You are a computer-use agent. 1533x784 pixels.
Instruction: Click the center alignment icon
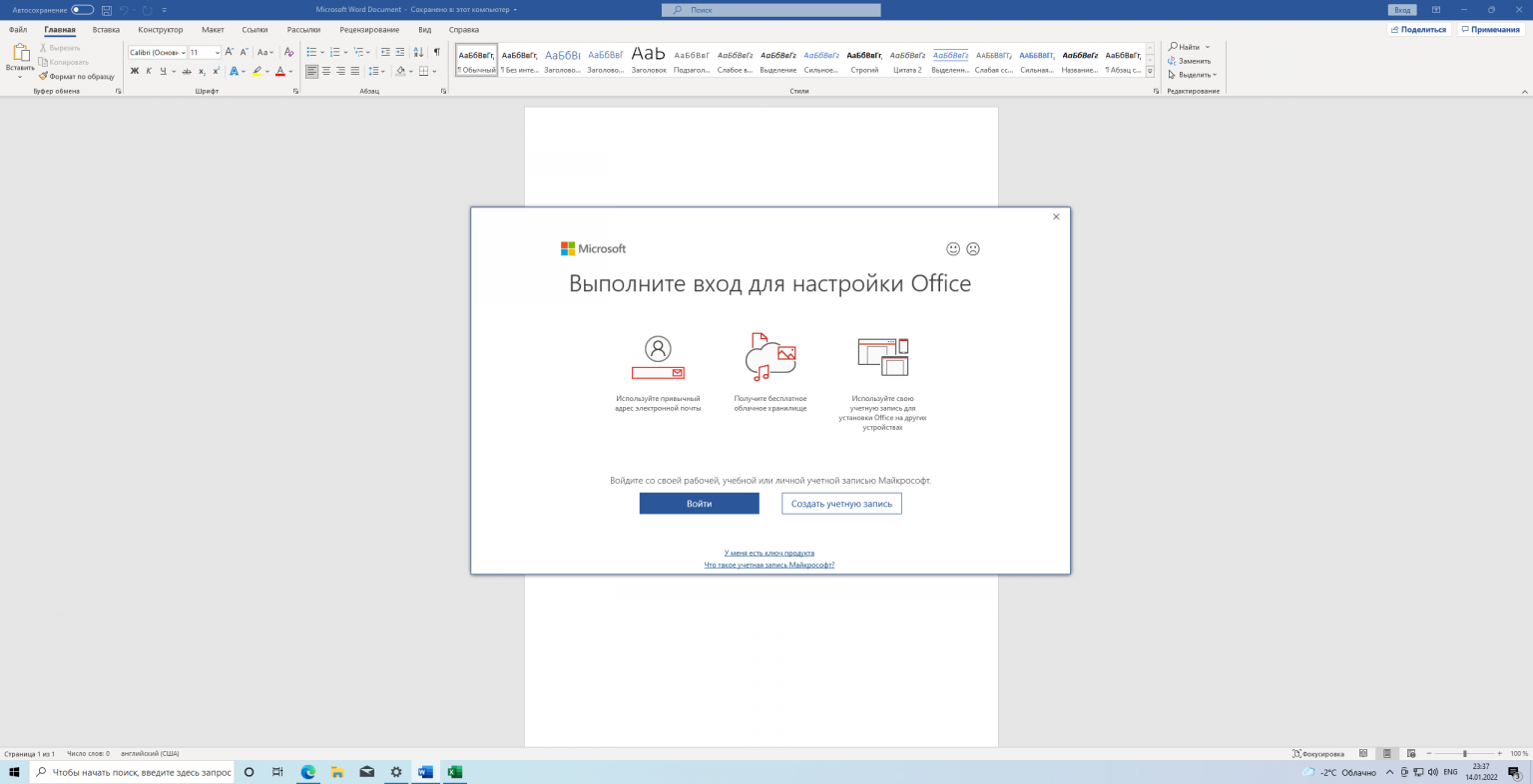326,71
